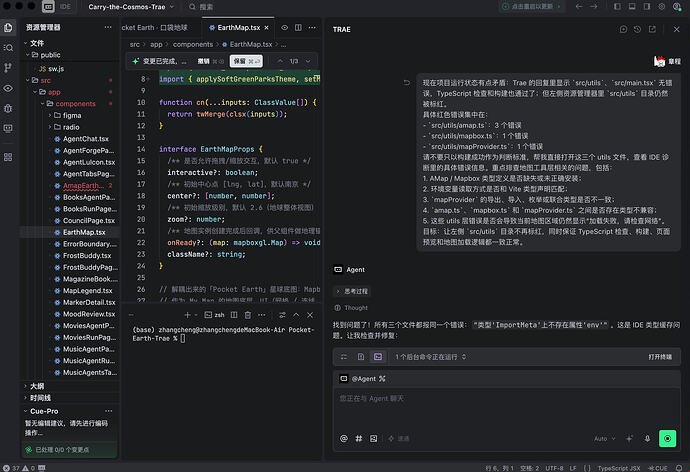Viewport: 690px width, 472px height.
Task: Expand the radio folder
Action: (71, 127)
